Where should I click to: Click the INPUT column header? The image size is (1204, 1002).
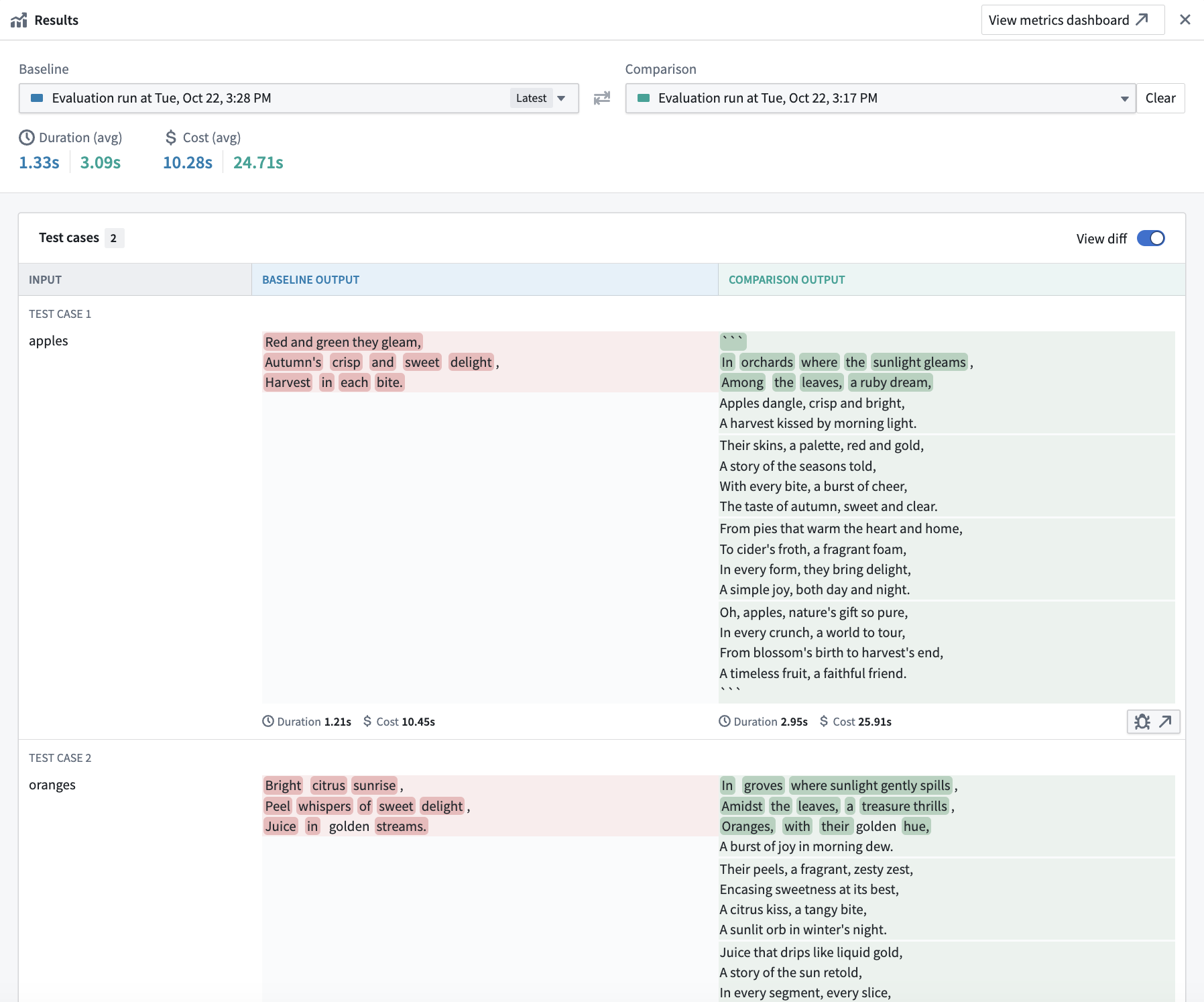click(135, 280)
